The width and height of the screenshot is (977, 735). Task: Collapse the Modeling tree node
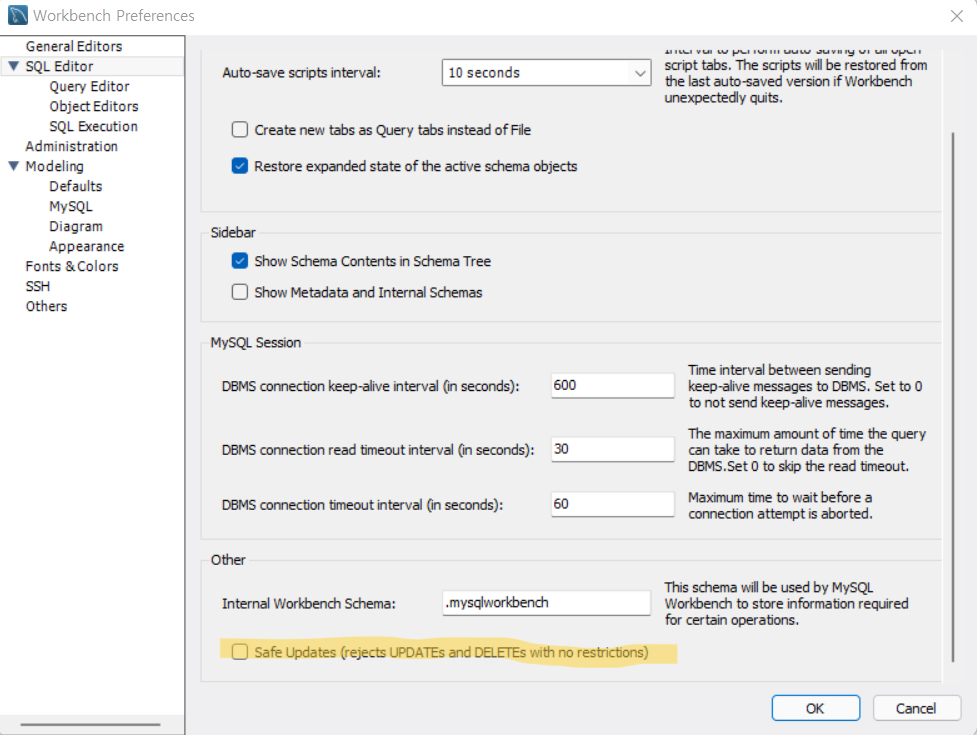[13, 166]
